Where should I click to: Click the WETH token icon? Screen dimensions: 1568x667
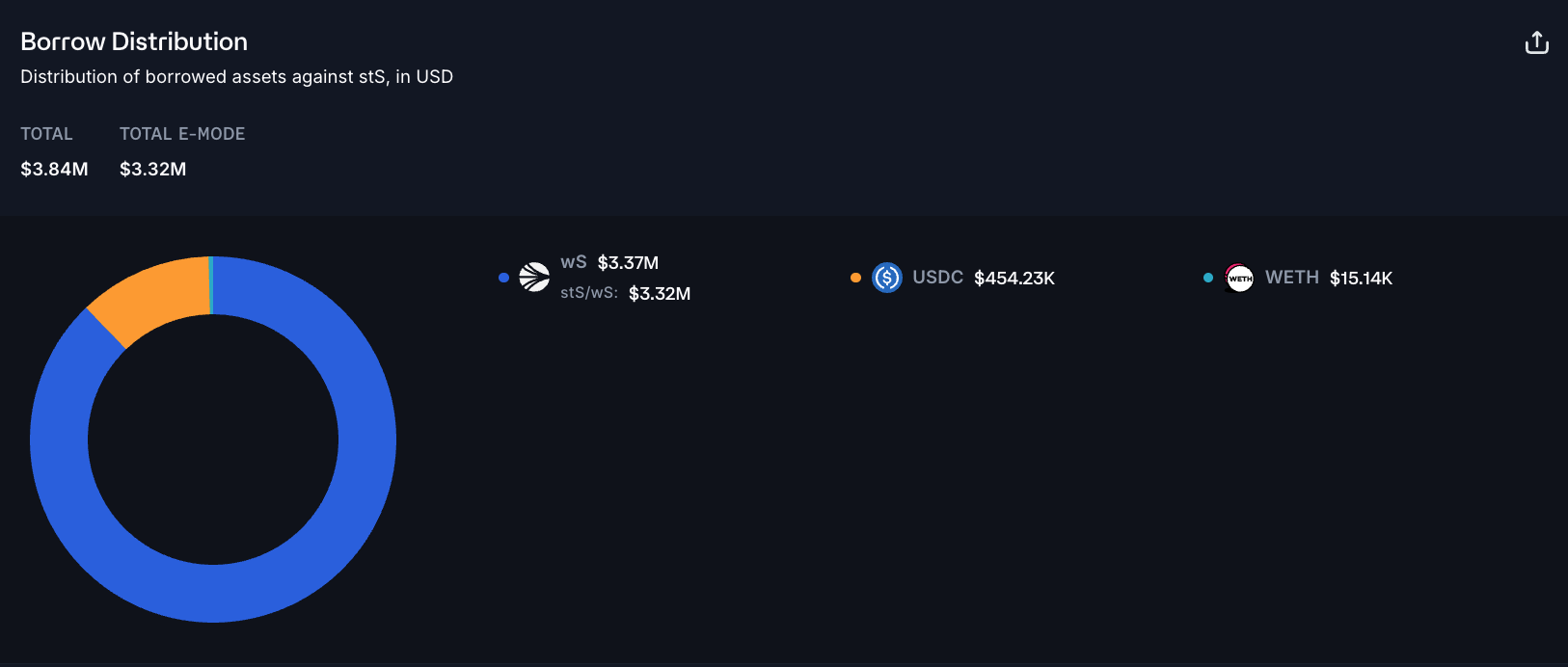1239,278
